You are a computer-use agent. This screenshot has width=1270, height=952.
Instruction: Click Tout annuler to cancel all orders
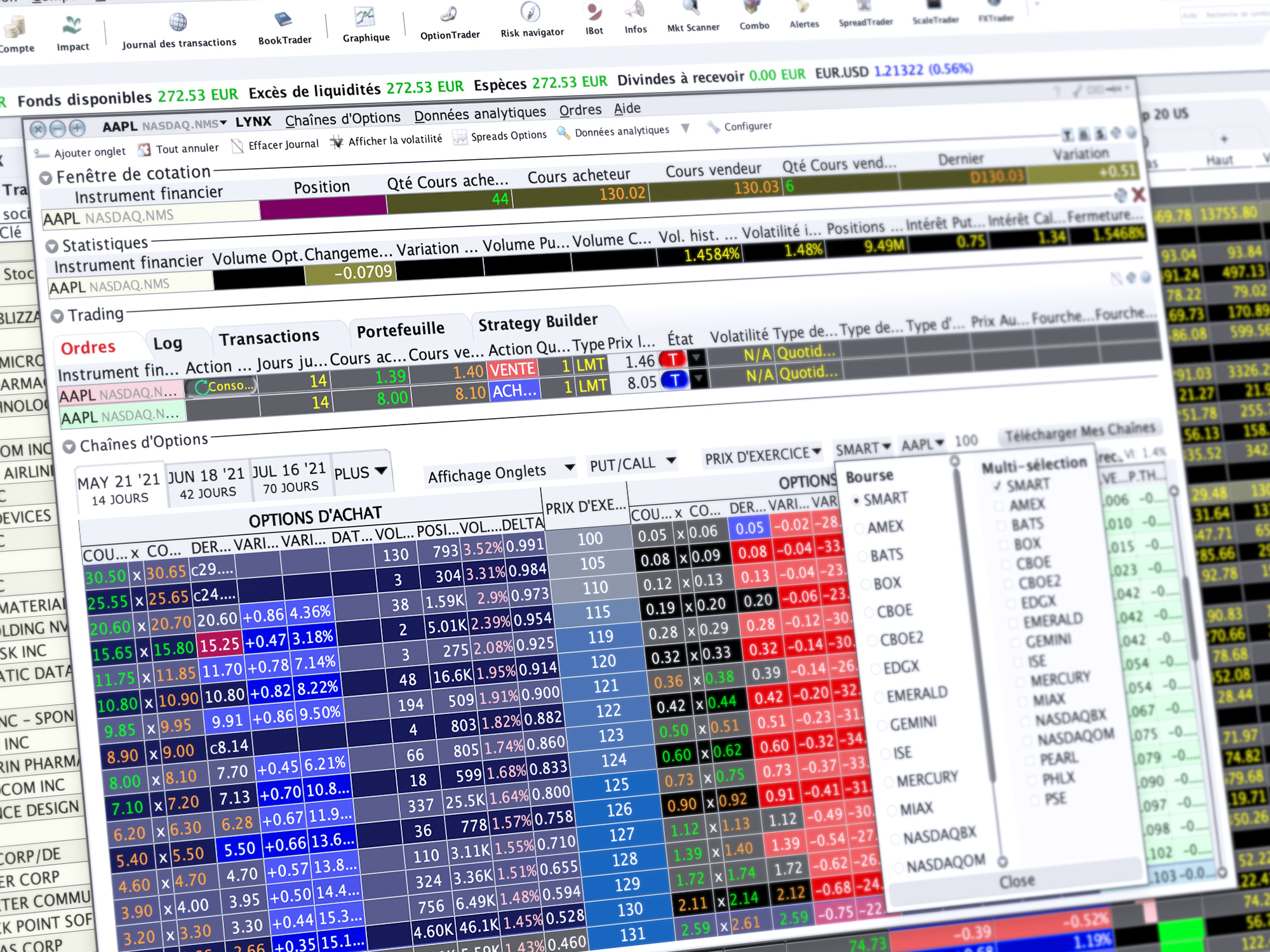[178, 149]
